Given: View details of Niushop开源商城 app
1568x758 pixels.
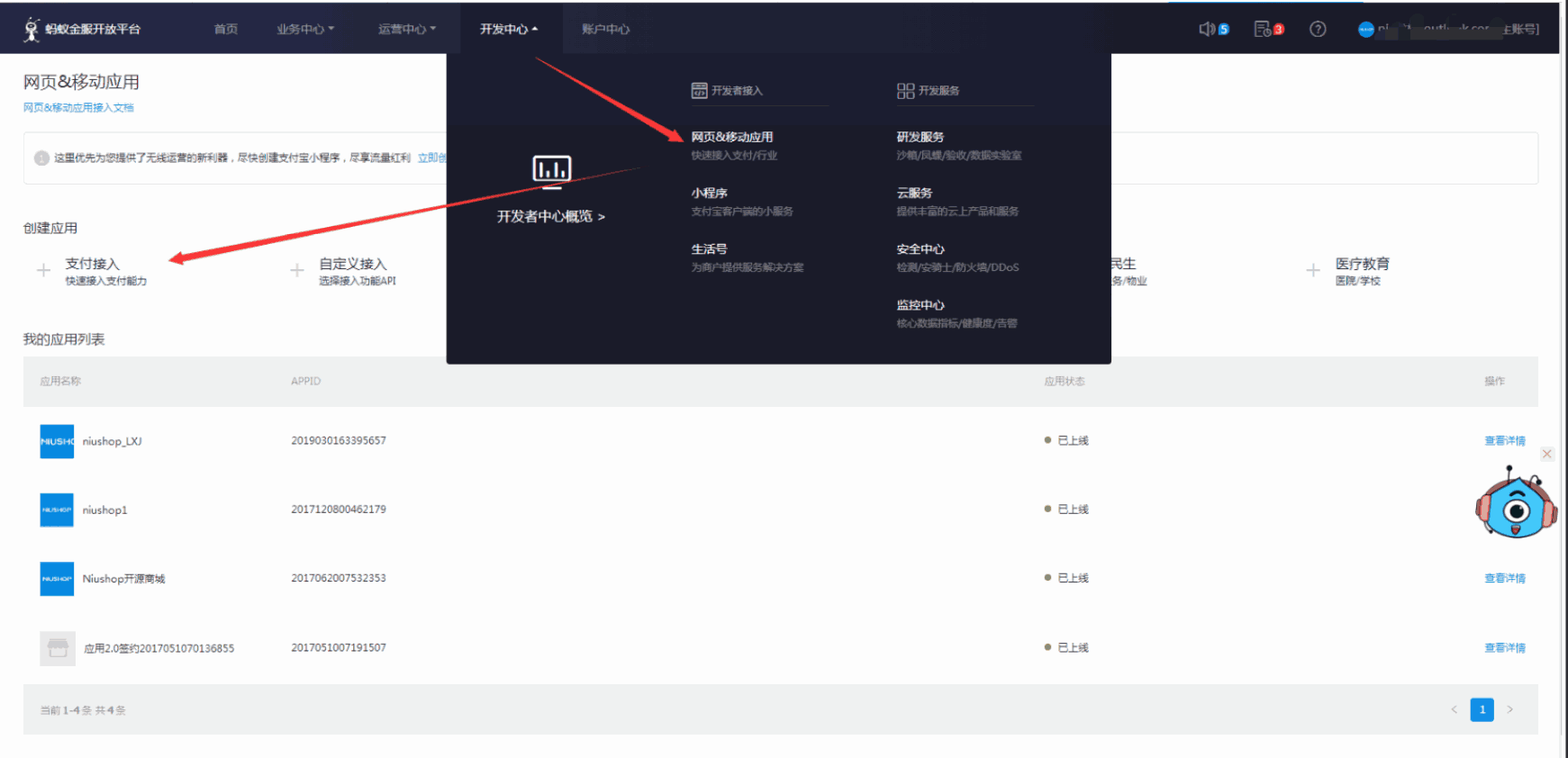Looking at the screenshot, I should tap(1505, 578).
